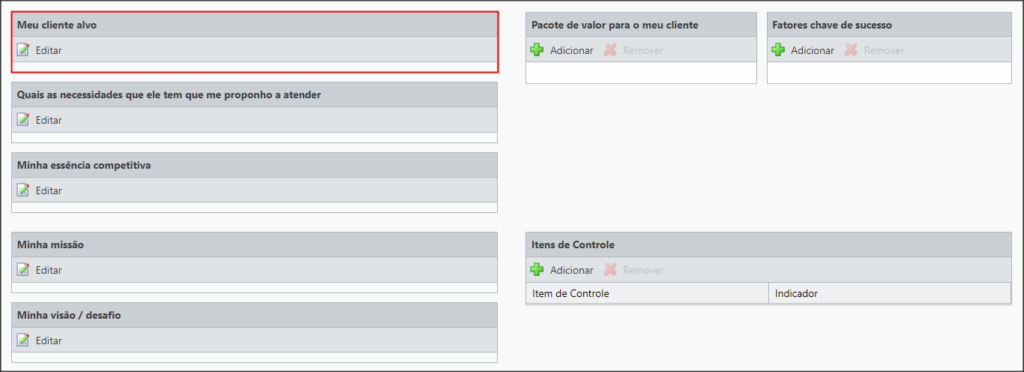Screen dimensions: 1024x372
Task: Click green plus icon in Fatores chave de sucesso
Action: [x=778, y=50]
